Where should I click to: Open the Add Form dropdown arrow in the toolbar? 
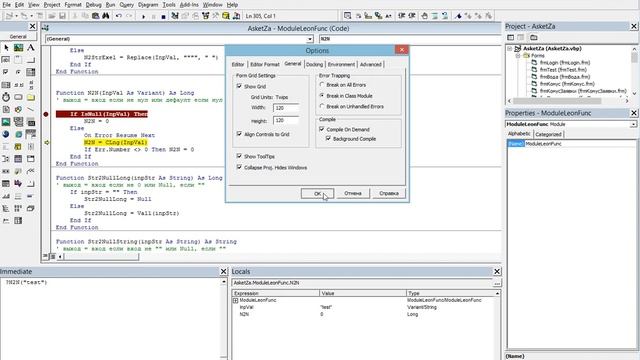coord(31,16)
